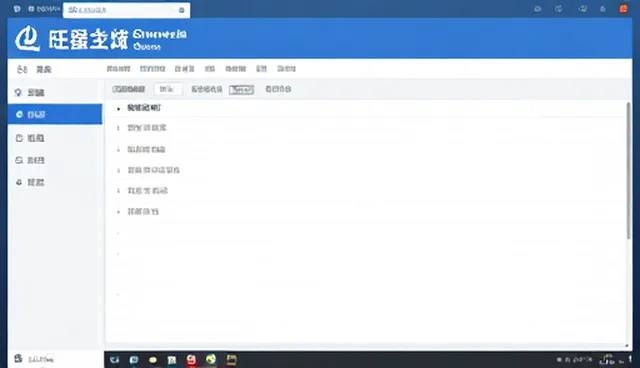Screen dimensions: 640x368
Task: Expand the second list row's gray marker
Action: pos(118,128)
